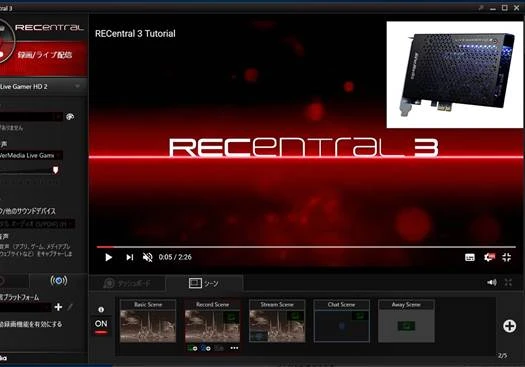Viewport: 525px width, 367px height.
Task: Select the Away Scene thumbnail
Action: [406, 321]
